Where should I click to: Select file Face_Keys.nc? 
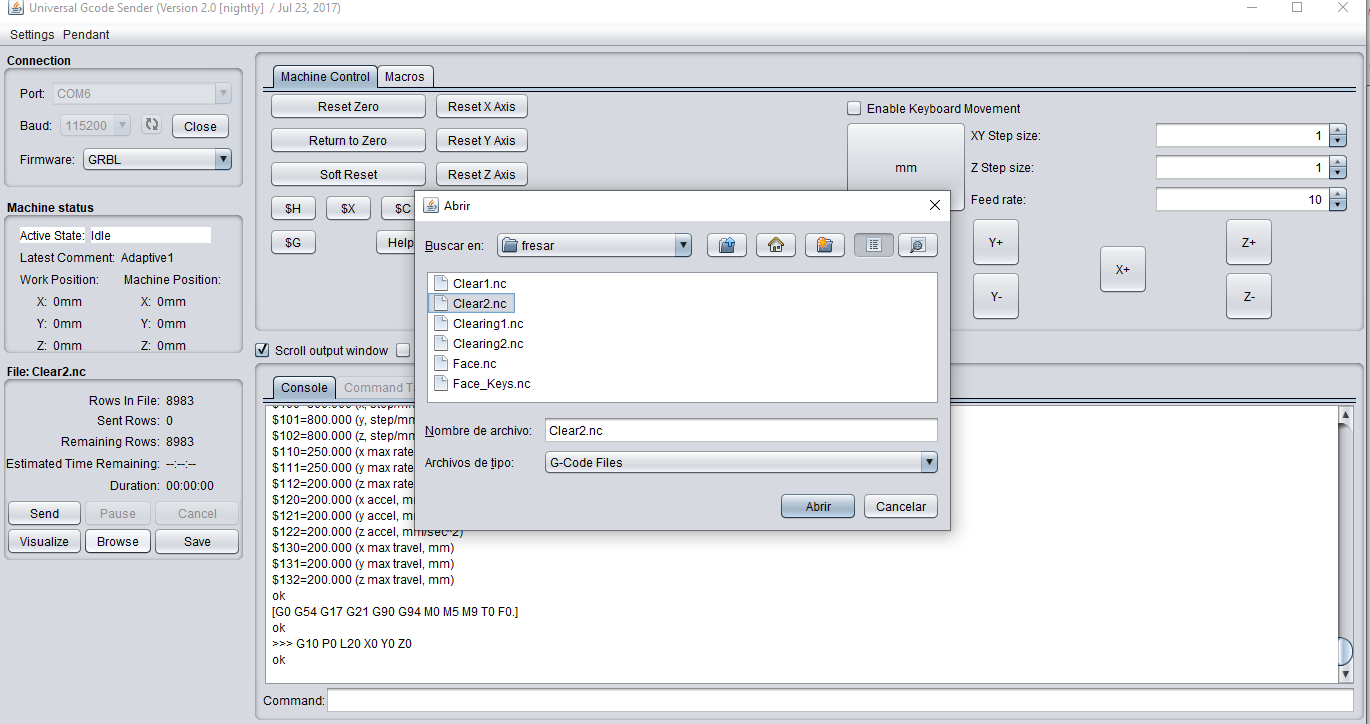coord(482,383)
